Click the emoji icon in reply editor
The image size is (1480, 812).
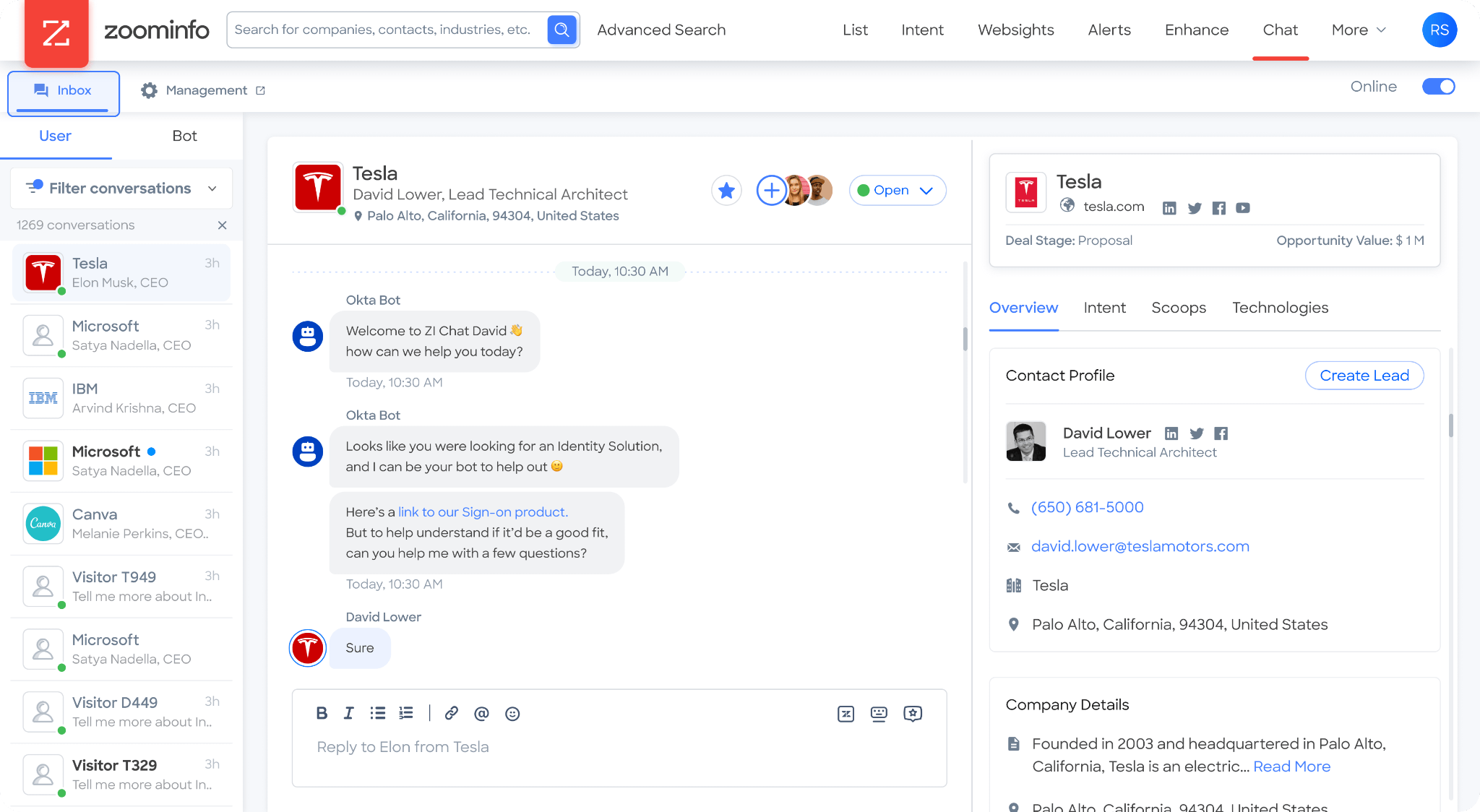[x=510, y=713]
